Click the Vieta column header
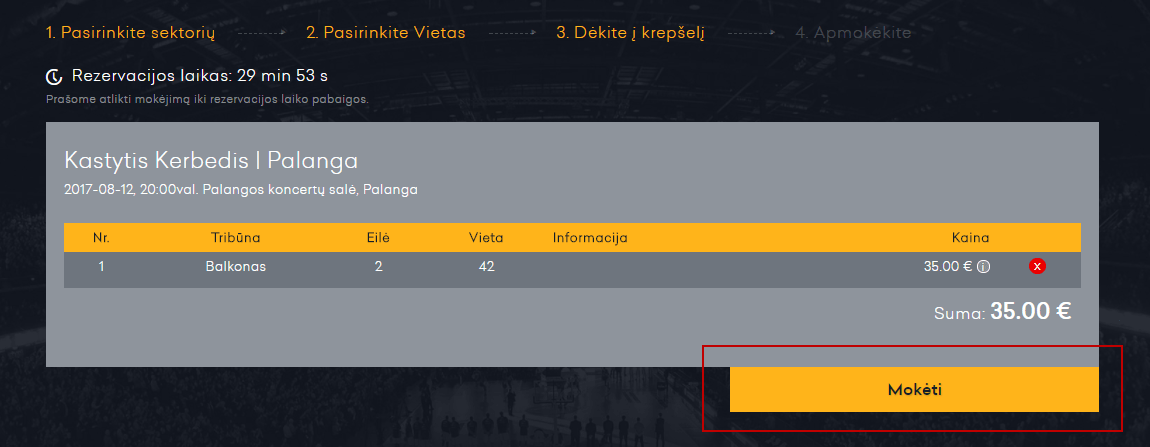This screenshot has width=1150, height=447. (x=486, y=238)
